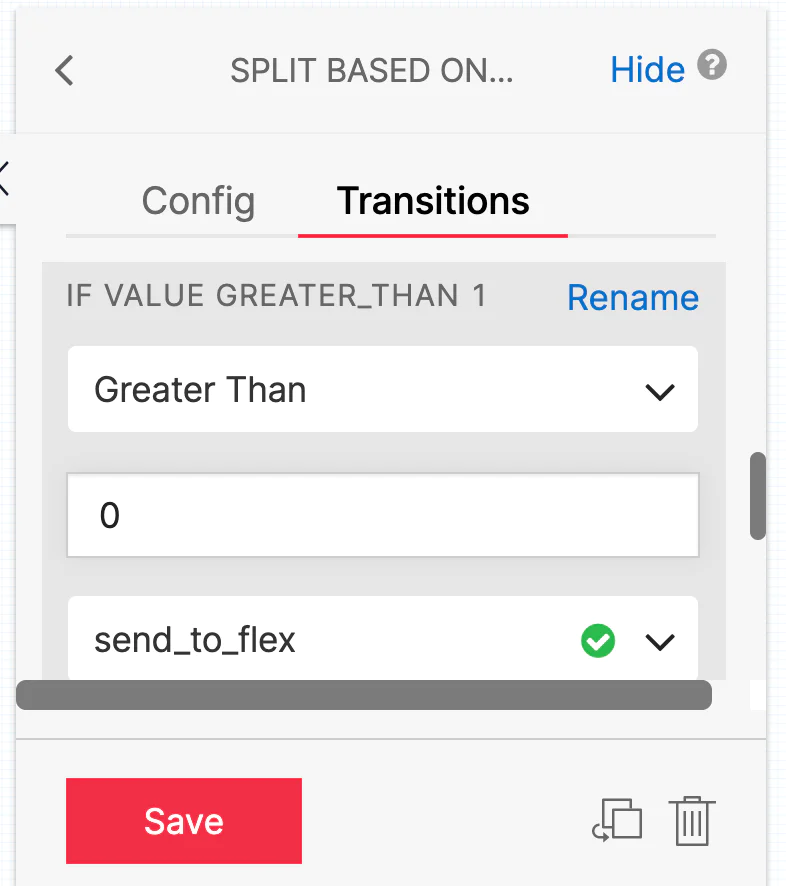Viewport: 786px width, 886px height.
Task: Navigate back using the left chevron arrow
Action: point(64,70)
